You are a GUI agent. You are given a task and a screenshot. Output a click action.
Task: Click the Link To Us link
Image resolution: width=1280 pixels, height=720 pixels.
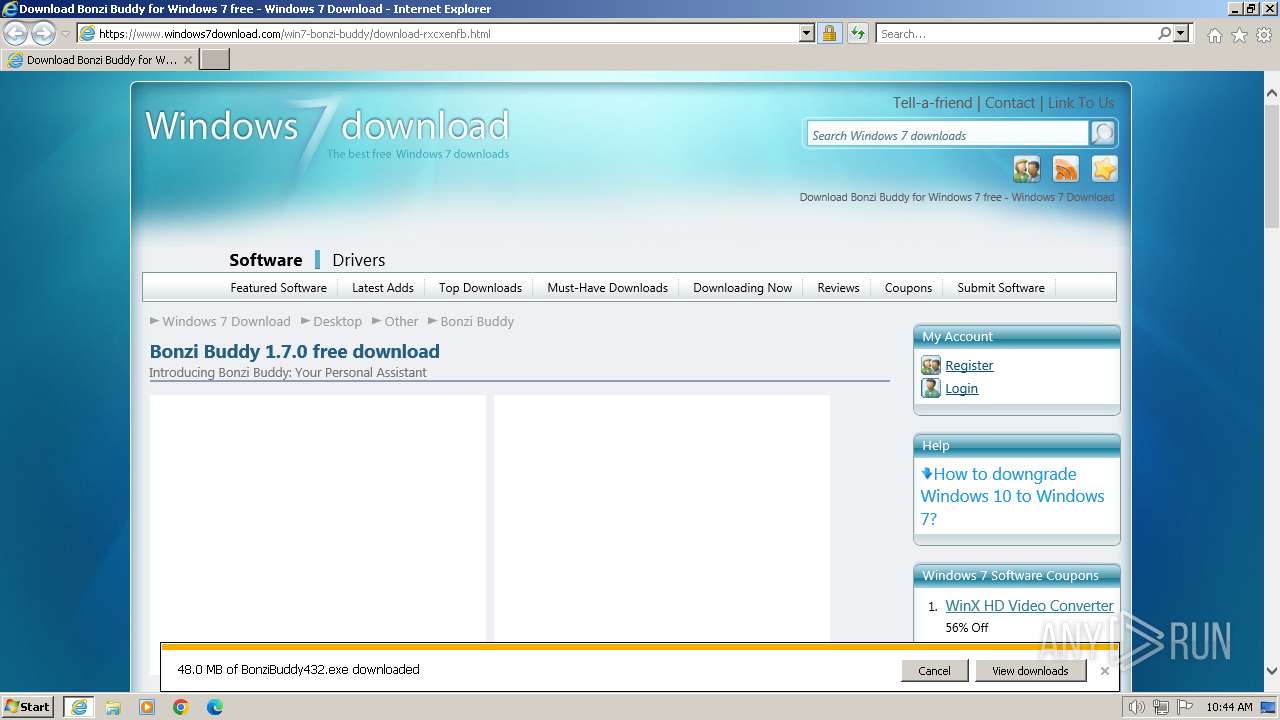click(x=1081, y=103)
